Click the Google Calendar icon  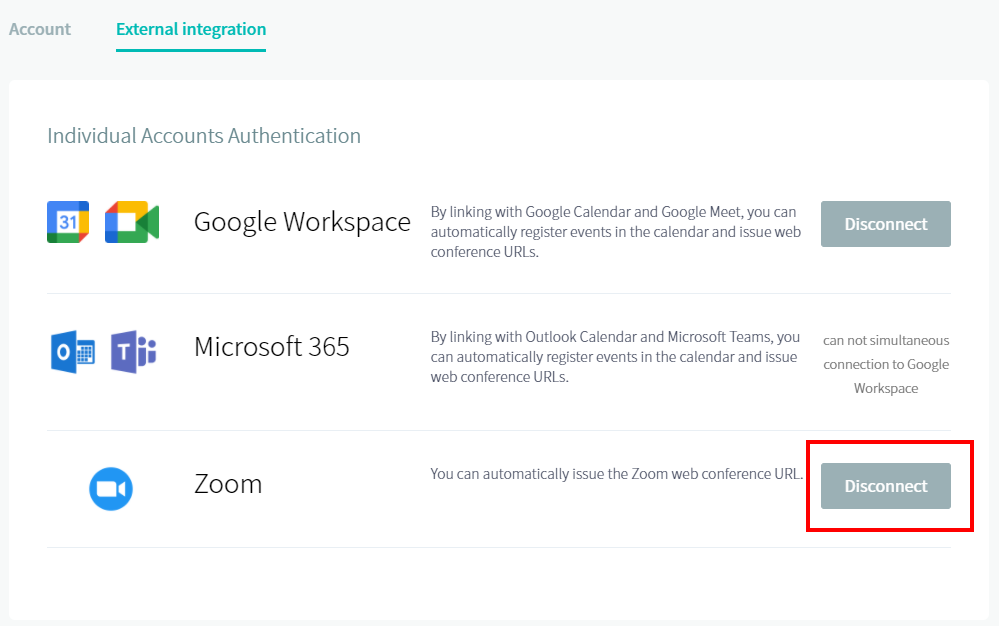pyautogui.click(x=68, y=222)
